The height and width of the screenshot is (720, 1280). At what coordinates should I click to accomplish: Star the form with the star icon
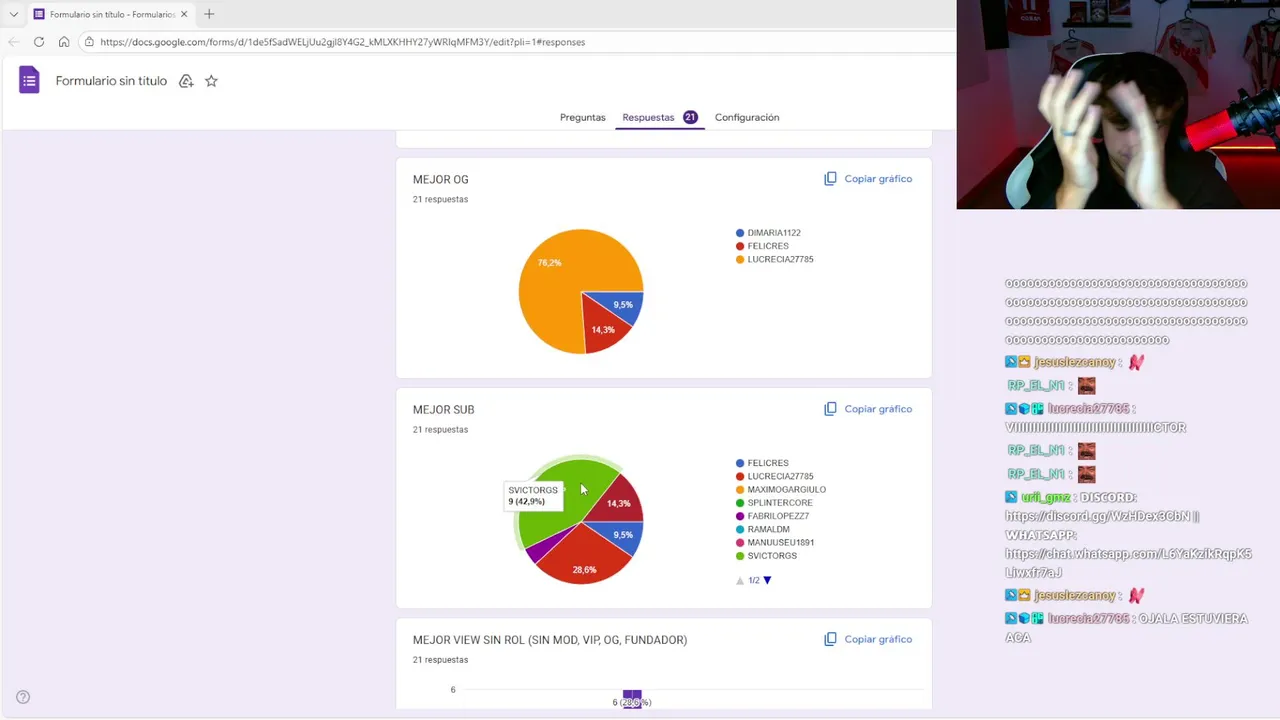[211, 81]
